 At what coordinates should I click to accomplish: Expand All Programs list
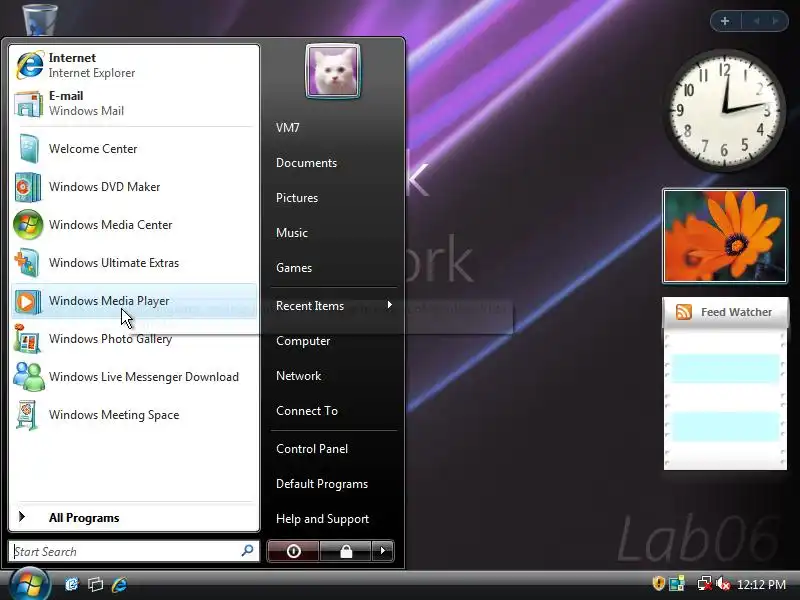tap(134, 518)
